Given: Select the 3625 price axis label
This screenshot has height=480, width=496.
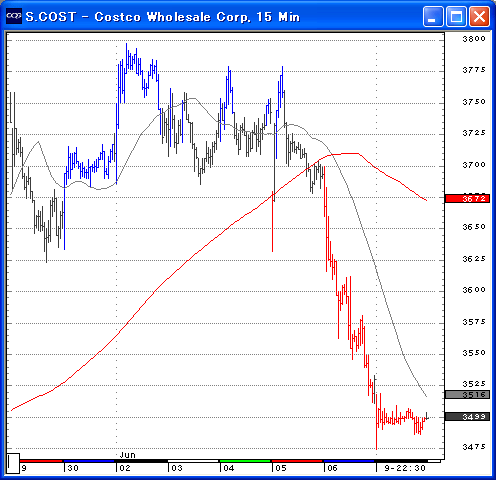Looking at the screenshot, I should tap(474, 259).
